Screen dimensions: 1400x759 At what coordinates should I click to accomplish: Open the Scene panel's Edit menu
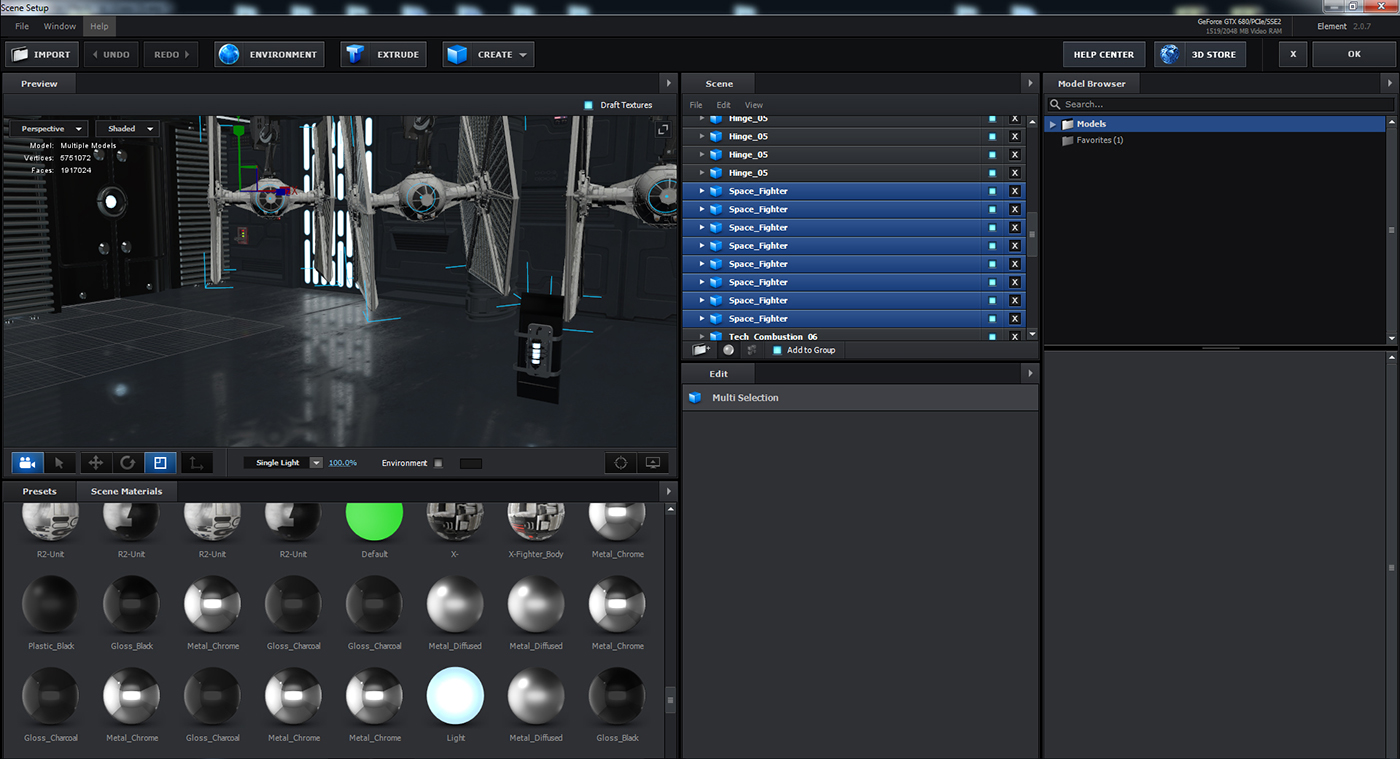coord(723,105)
